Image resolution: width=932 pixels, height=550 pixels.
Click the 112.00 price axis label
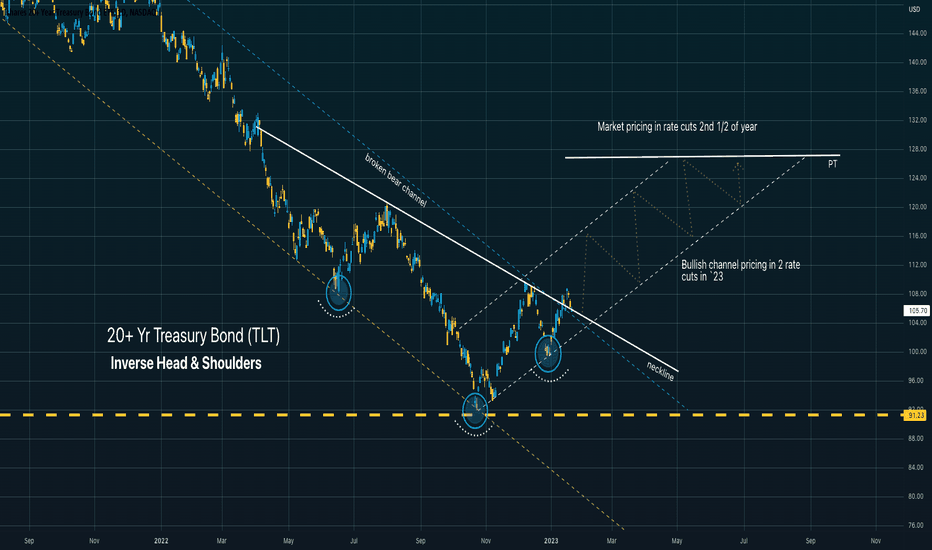[917, 265]
